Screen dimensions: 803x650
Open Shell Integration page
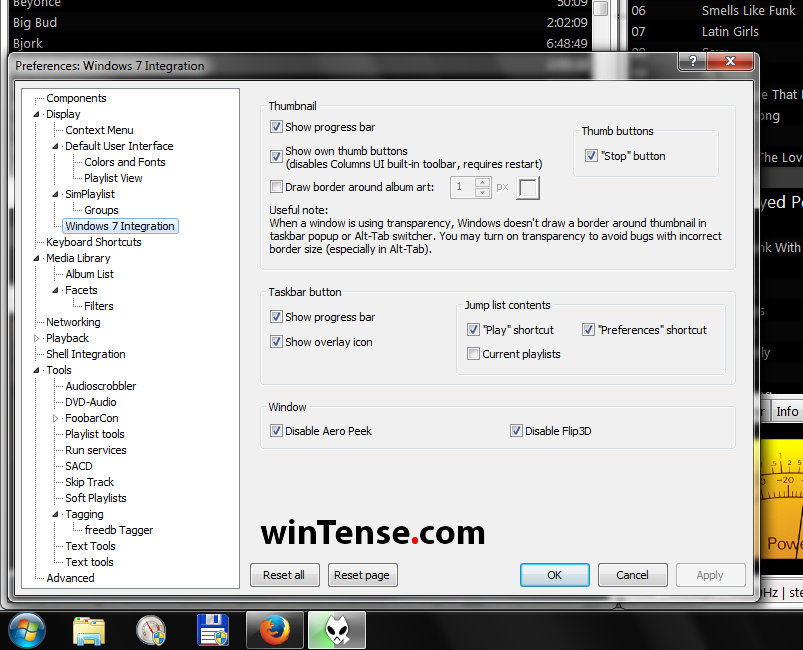click(x=86, y=354)
